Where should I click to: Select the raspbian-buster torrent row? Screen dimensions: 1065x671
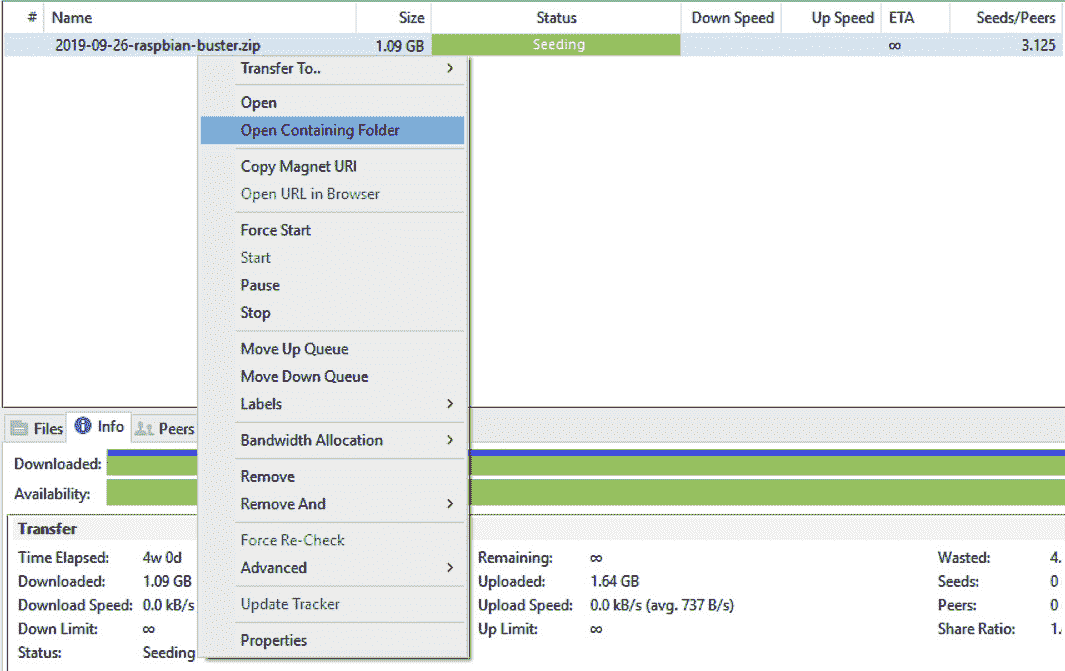pos(150,44)
